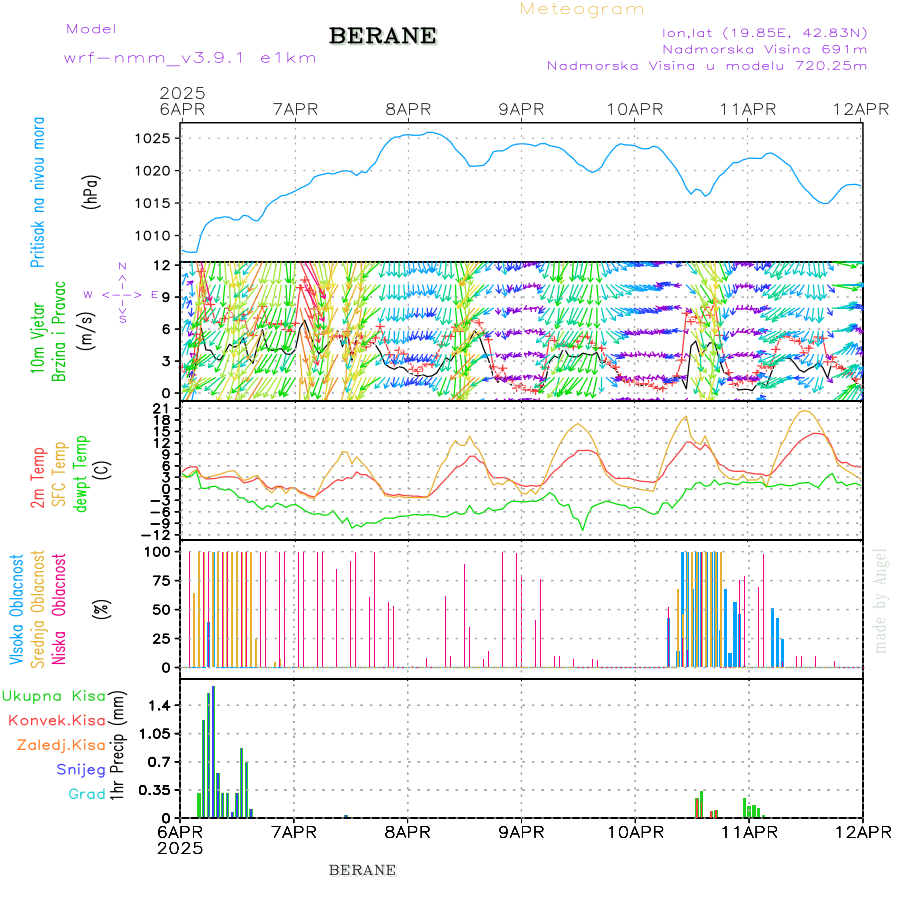Click the 12APR label on the bottom axis

[863, 832]
